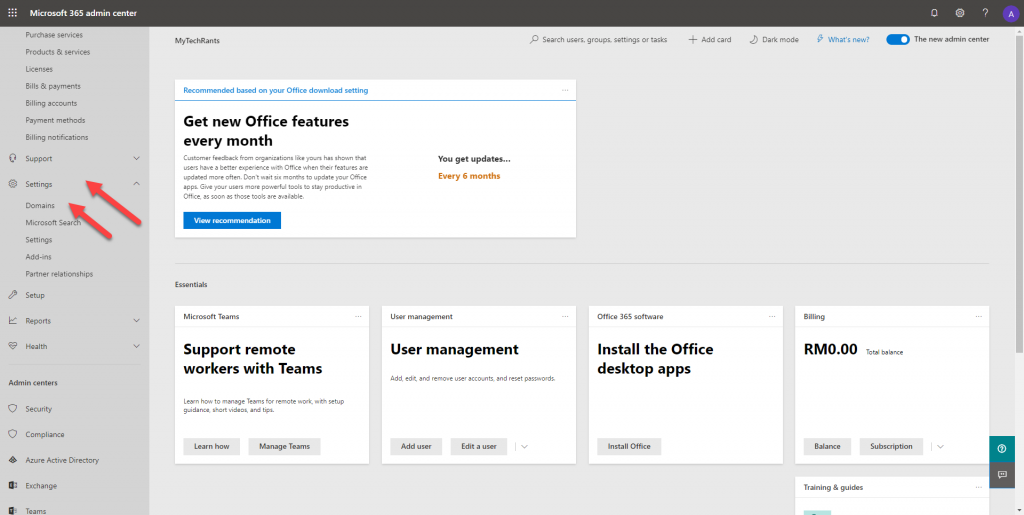Image resolution: width=1024 pixels, height=515 pixels.
Task: Open the app launcher waffle icon
Action: 12,13
